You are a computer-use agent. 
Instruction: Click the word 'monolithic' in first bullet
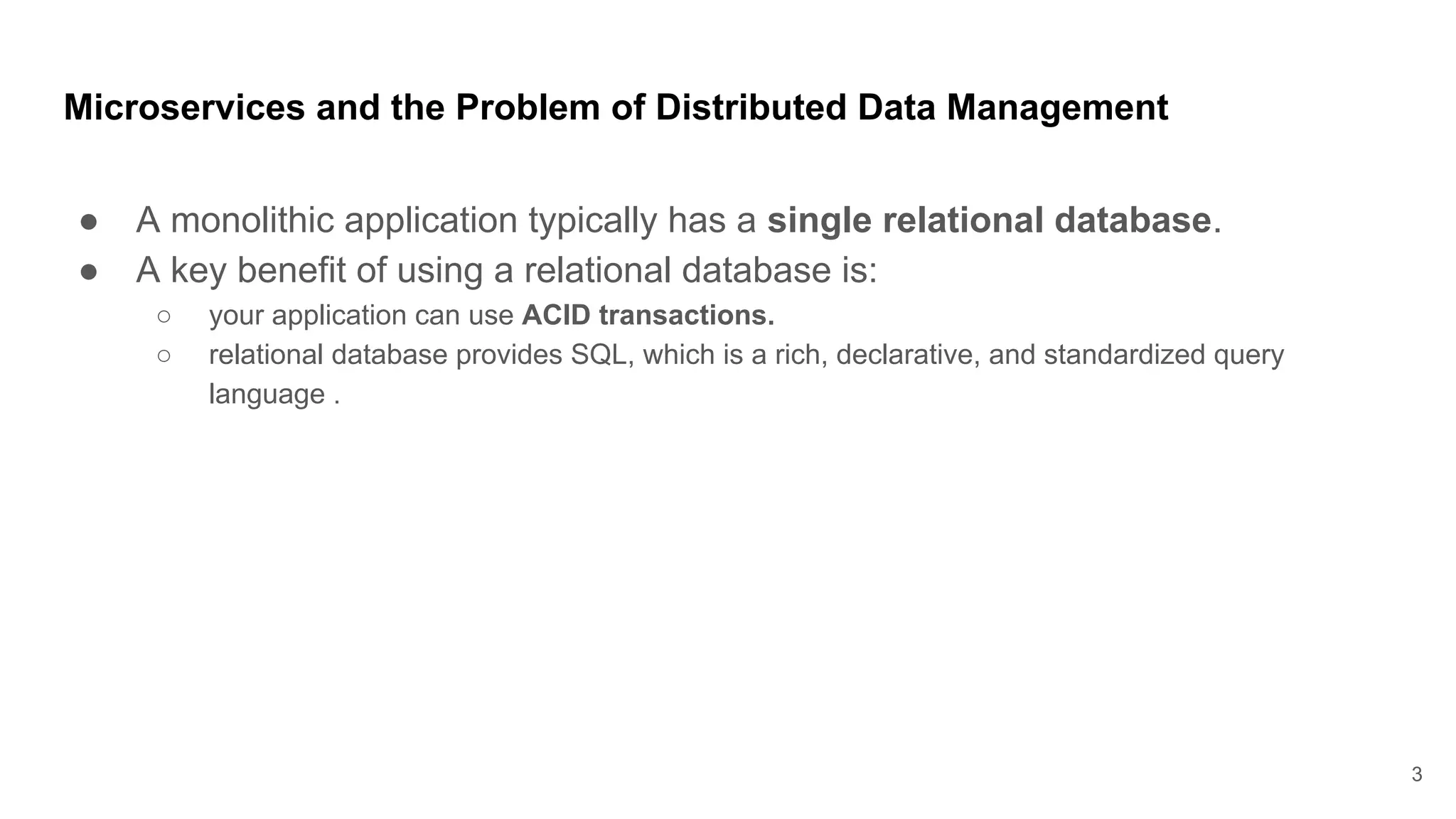point(252,220)
